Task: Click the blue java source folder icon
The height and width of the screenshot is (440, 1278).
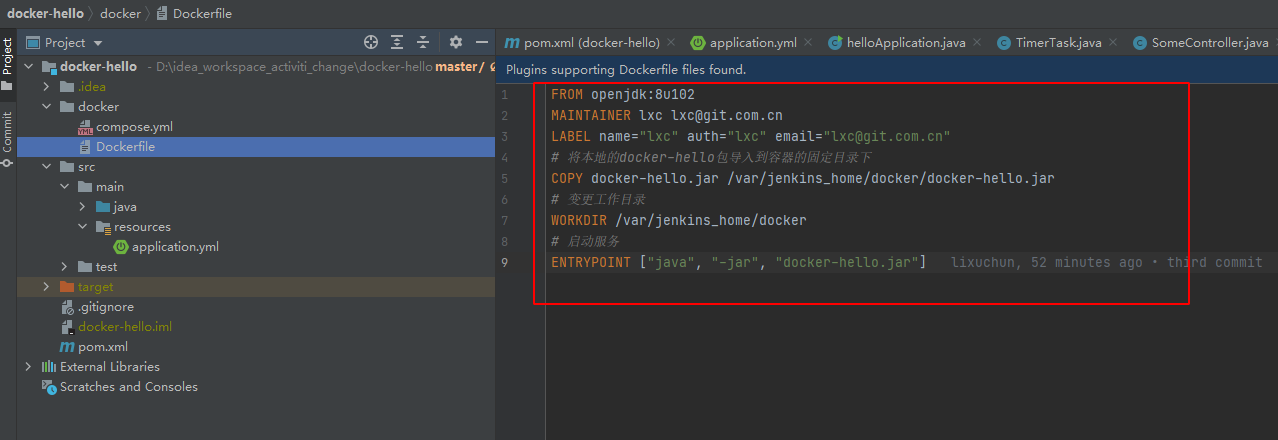Action: point(103,207)
